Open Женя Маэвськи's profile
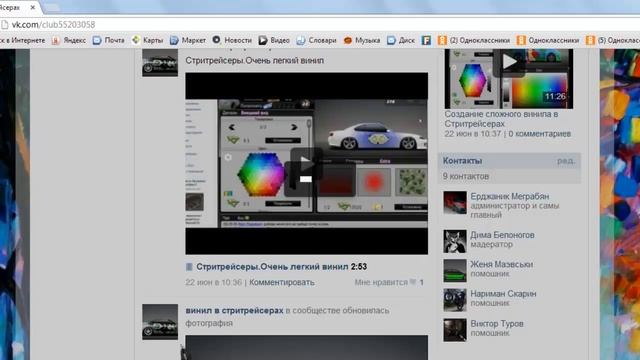 click(502, 264)
